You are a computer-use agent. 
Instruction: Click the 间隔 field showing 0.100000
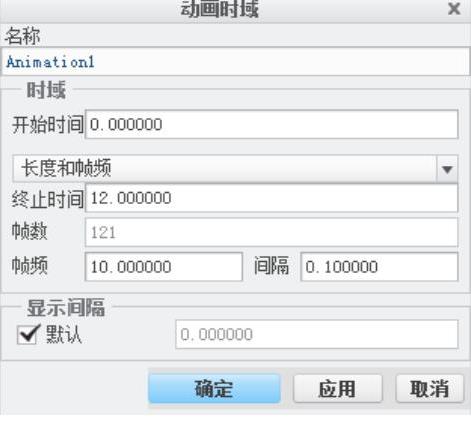(x=379, y=267)
